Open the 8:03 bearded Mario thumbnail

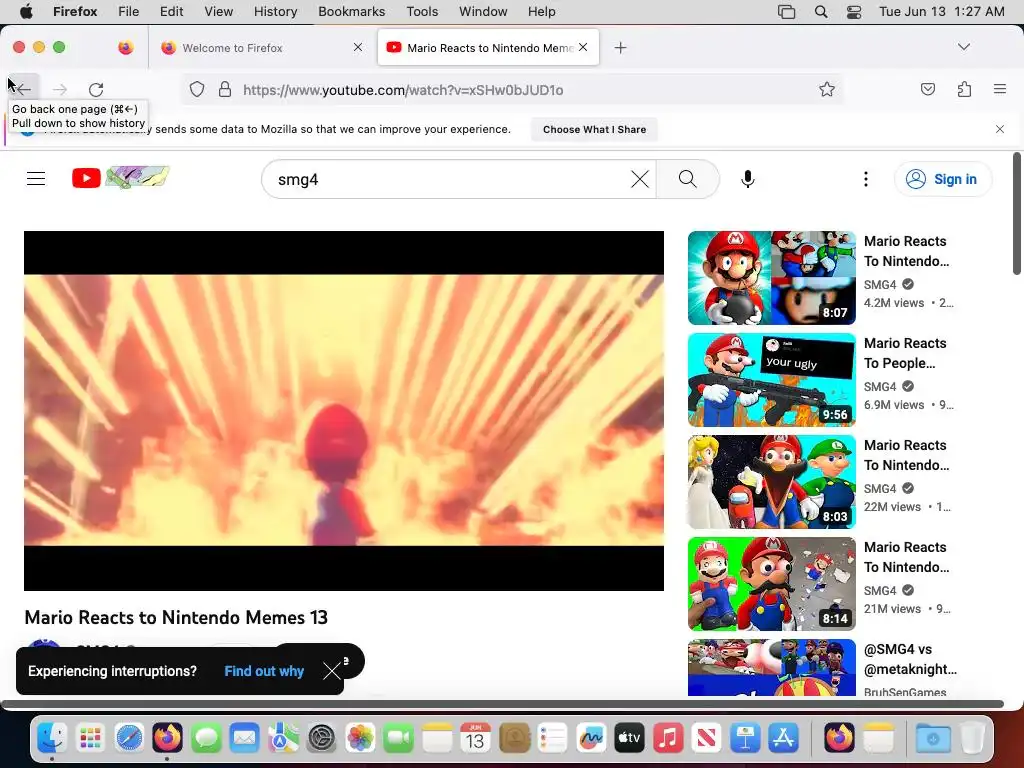click(772, 482)
